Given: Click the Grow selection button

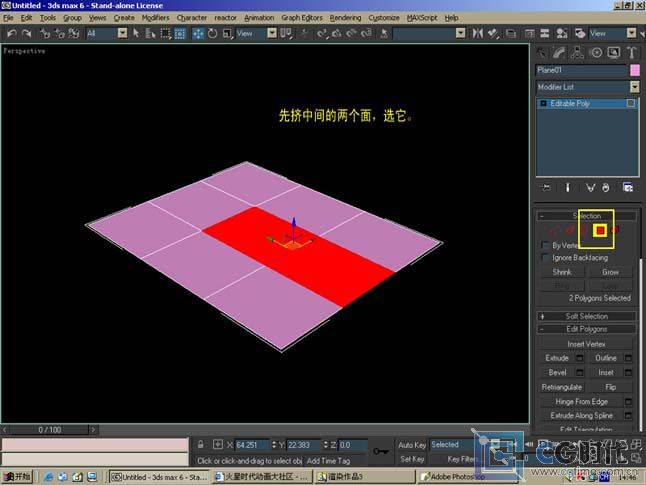Looking at the screenshot, I should point(610,272).
